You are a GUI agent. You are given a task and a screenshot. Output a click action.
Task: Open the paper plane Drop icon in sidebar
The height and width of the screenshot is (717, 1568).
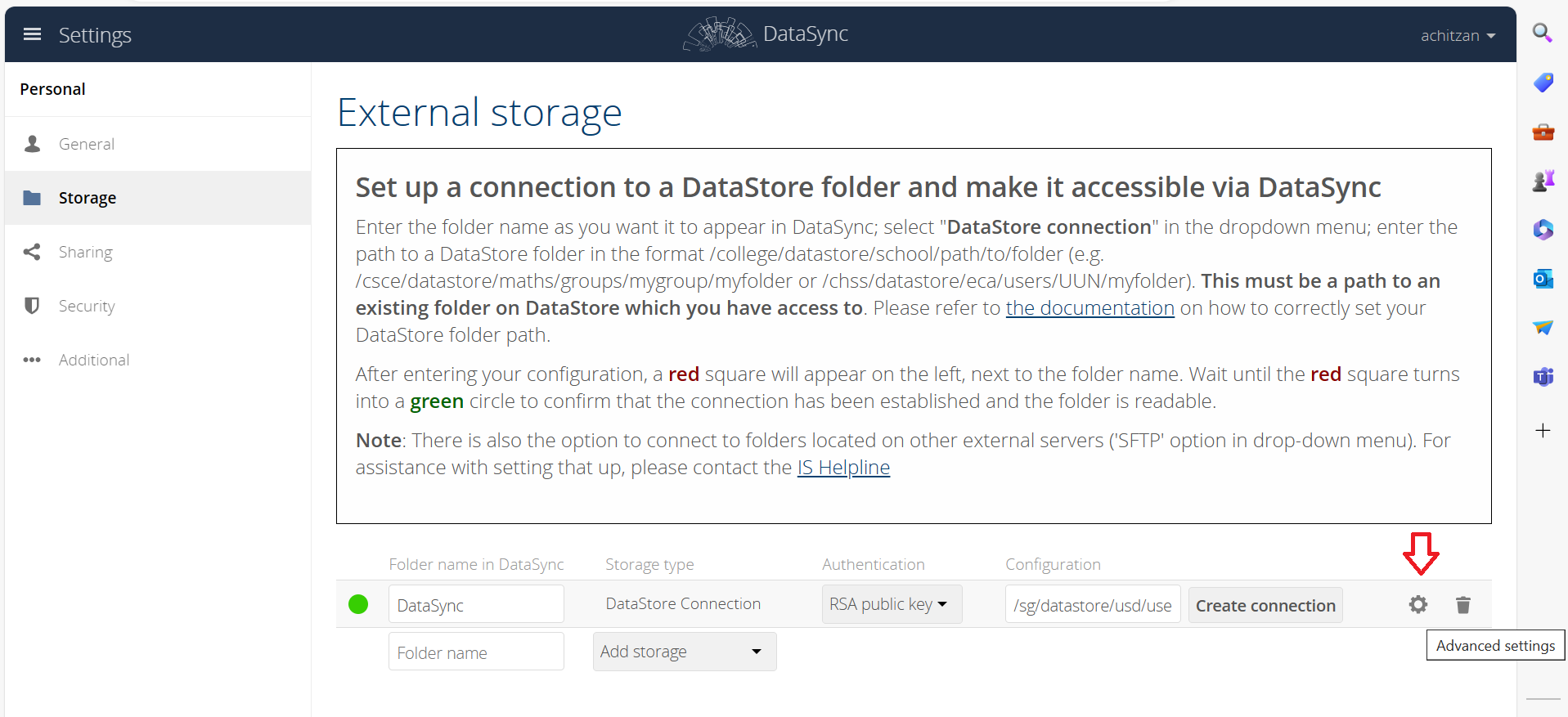tap(1543, 328)
